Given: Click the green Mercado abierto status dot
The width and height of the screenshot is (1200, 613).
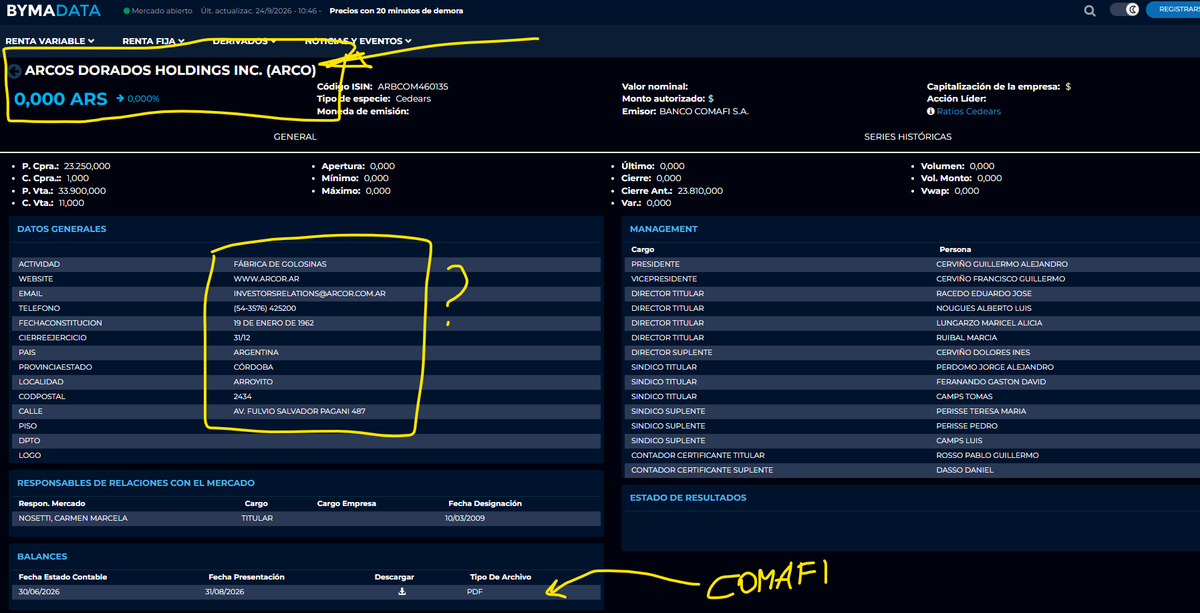Looking at the screenshot, I should point(127,11).
